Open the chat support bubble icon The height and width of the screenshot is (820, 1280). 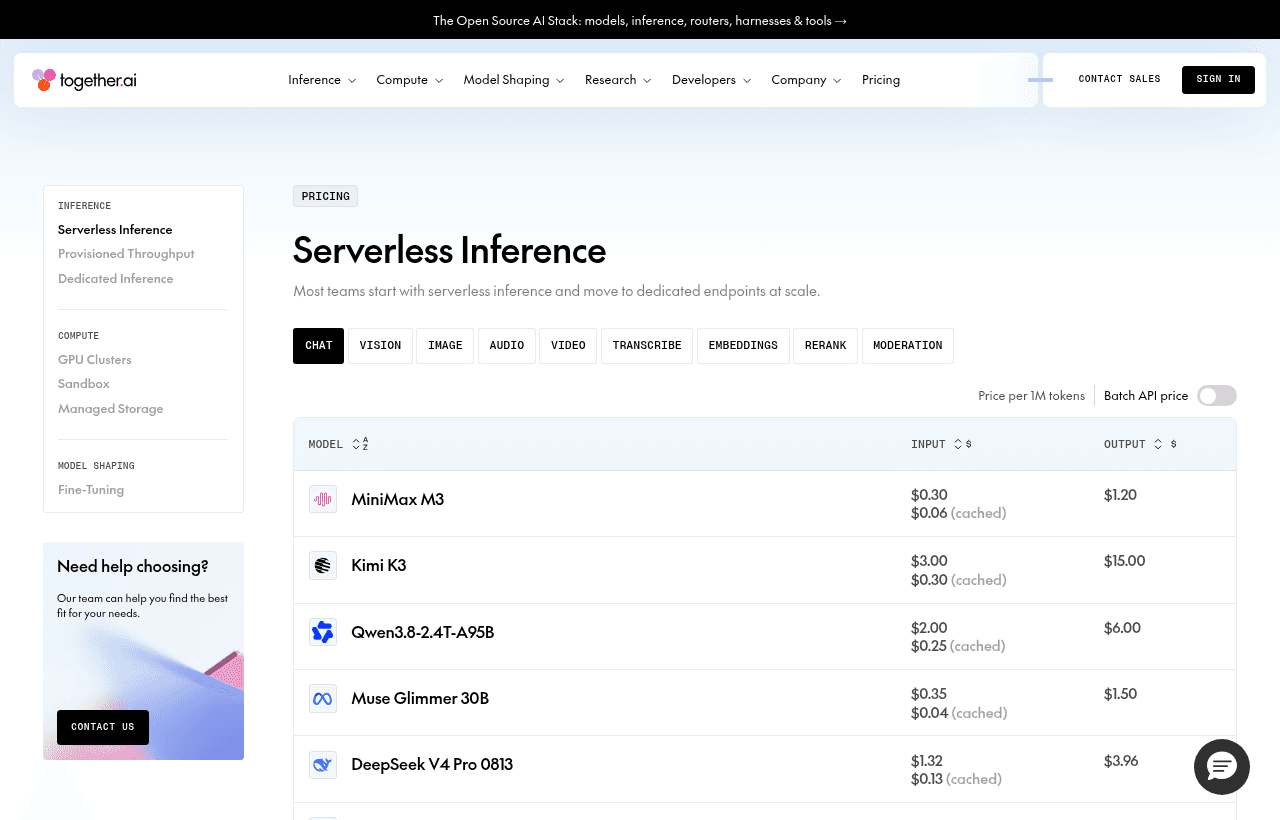point(1222,767)
